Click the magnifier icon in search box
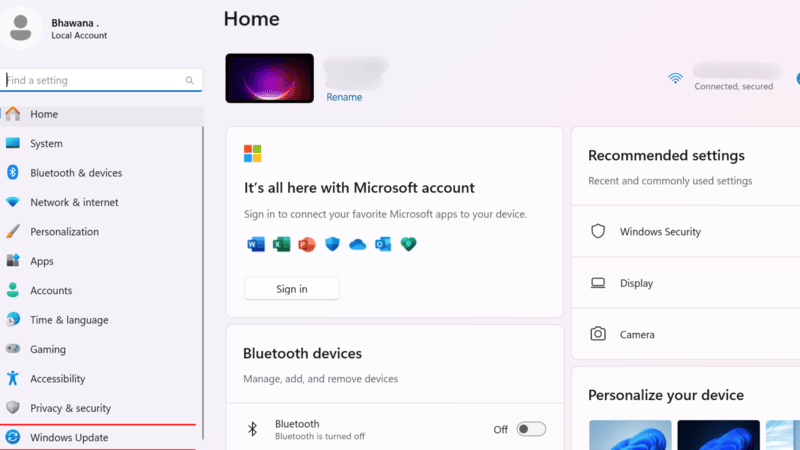The width and height of the screenshot is (800, 450). pos(189,80)
